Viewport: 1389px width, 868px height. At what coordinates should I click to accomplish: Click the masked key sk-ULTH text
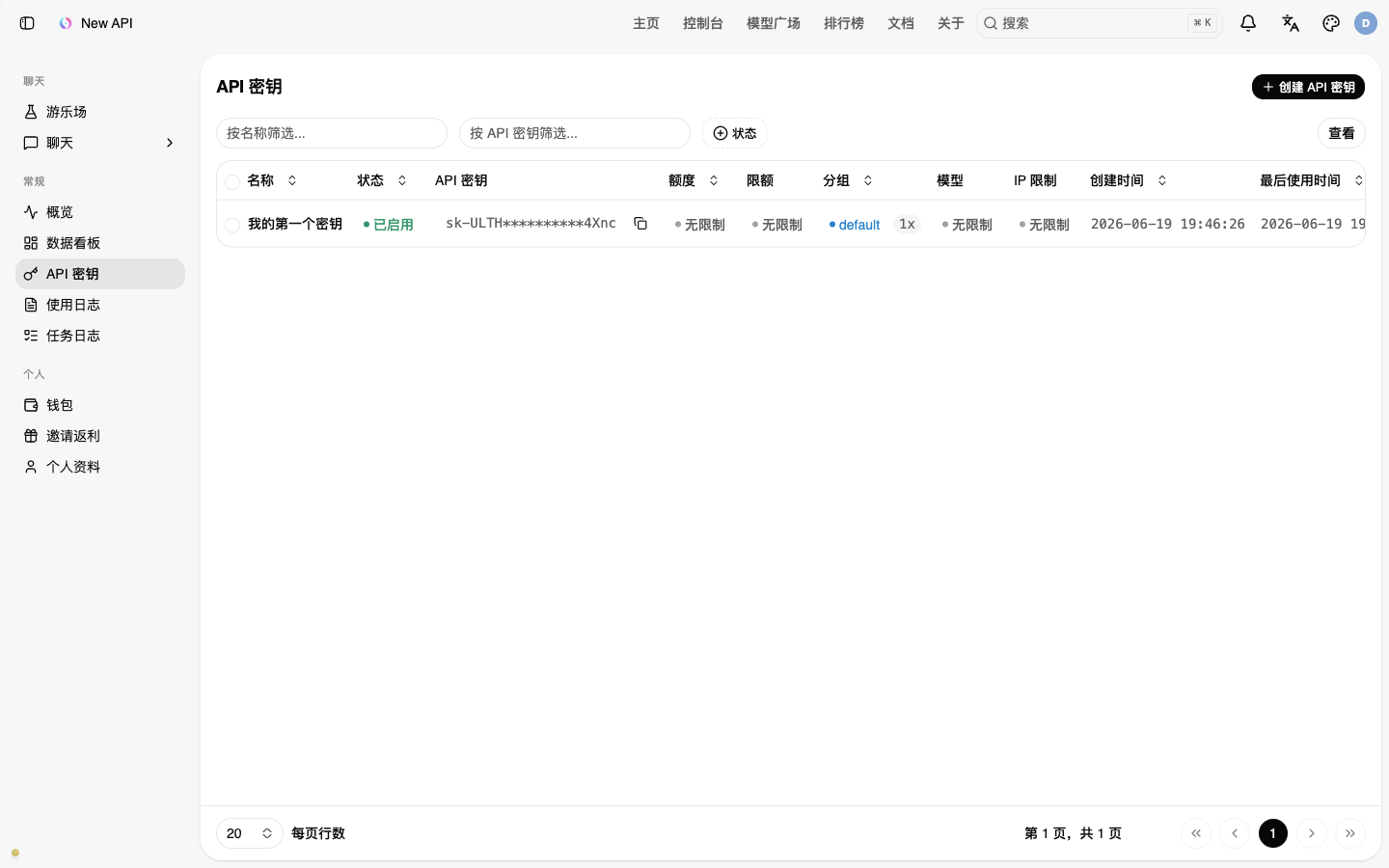(531, 223)
